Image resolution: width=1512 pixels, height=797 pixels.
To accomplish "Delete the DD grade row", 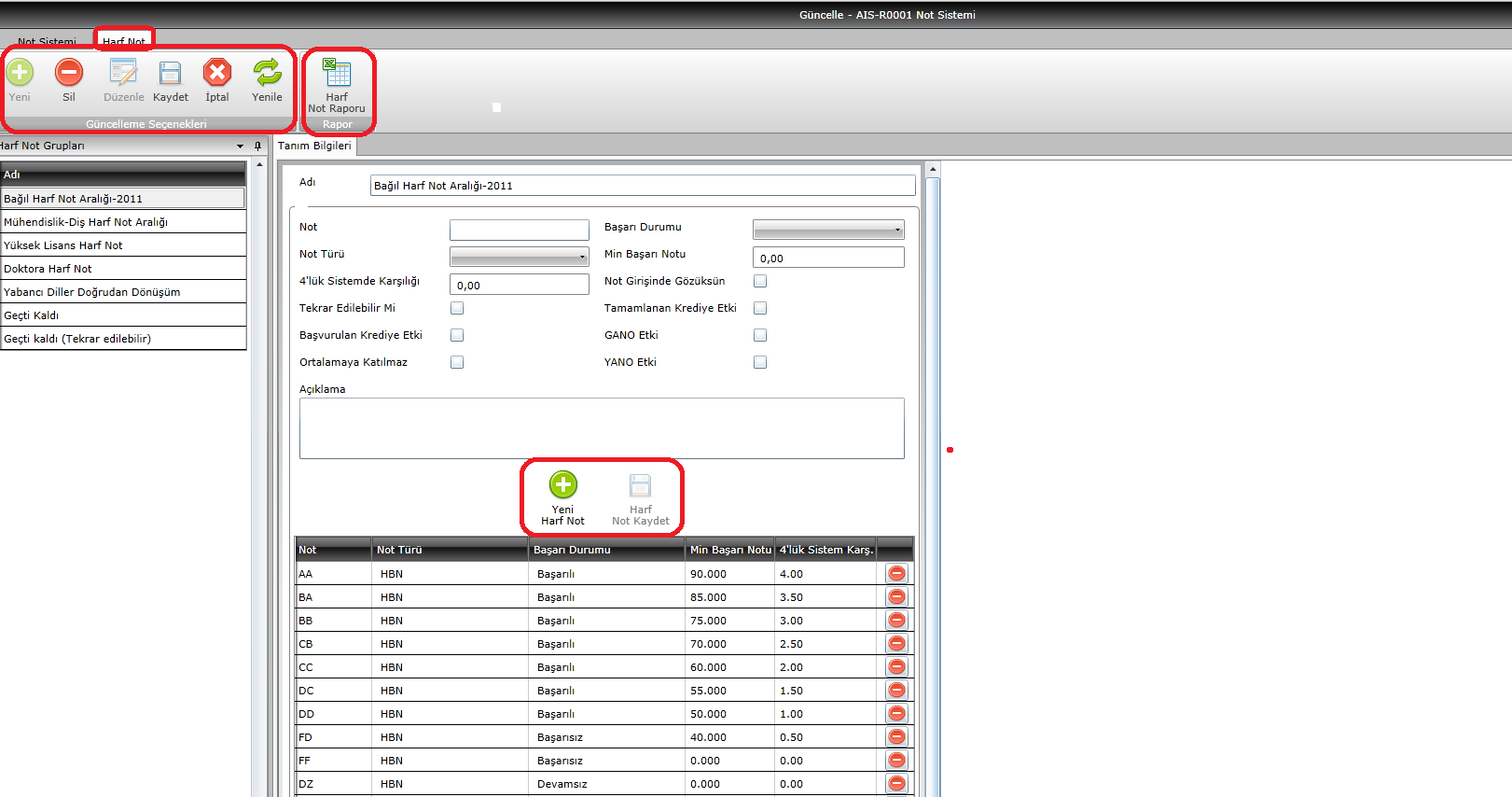I will point(897,714).
